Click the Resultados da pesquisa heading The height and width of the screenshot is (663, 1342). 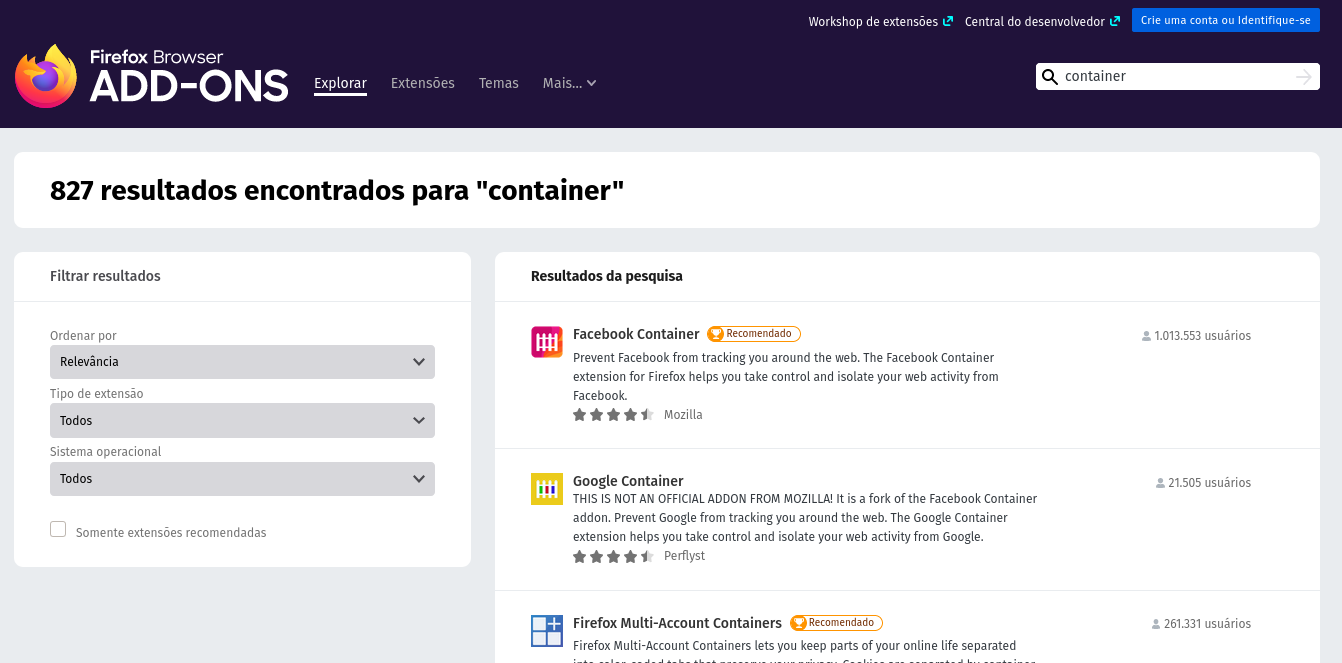tap(607, 276)
